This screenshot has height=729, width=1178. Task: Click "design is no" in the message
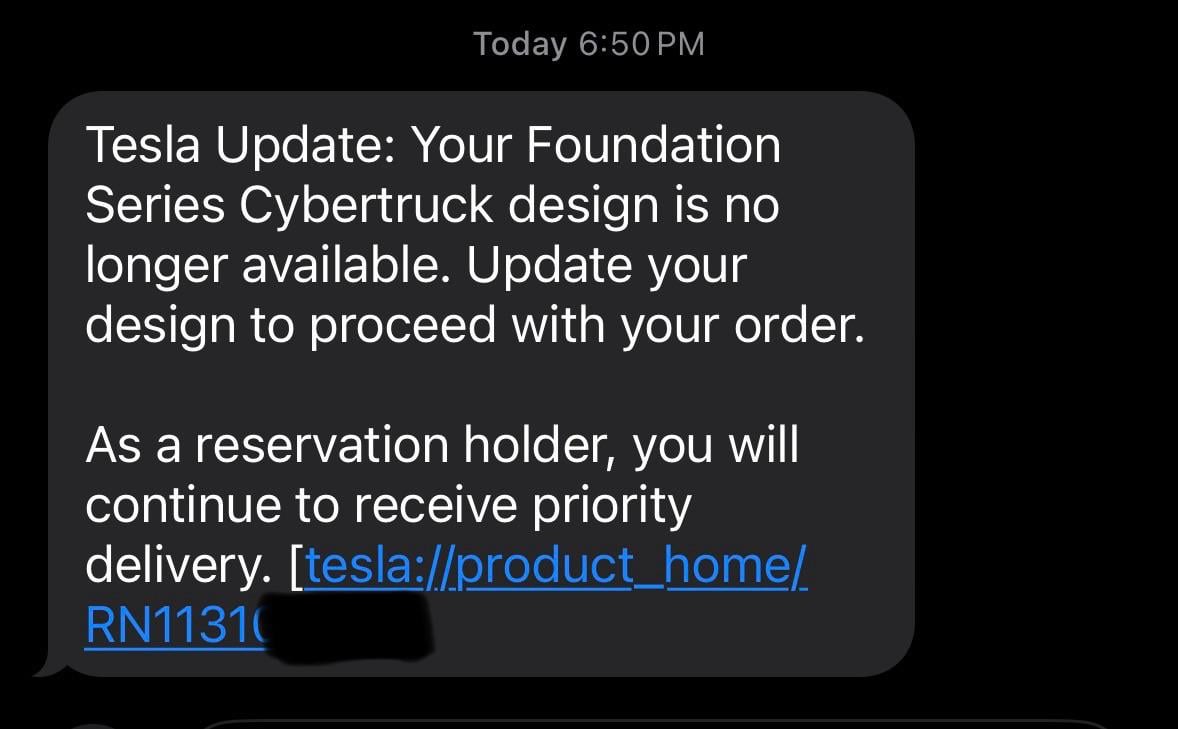[643, 206]
